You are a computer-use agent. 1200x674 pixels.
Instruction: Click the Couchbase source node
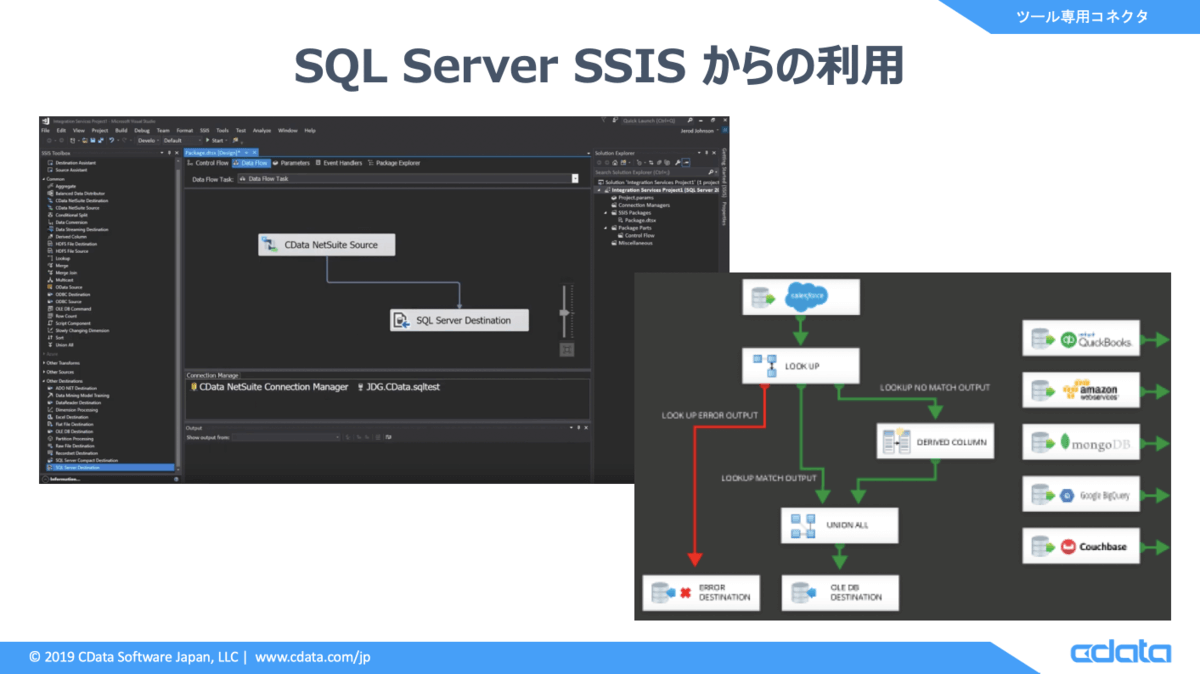1081,547
